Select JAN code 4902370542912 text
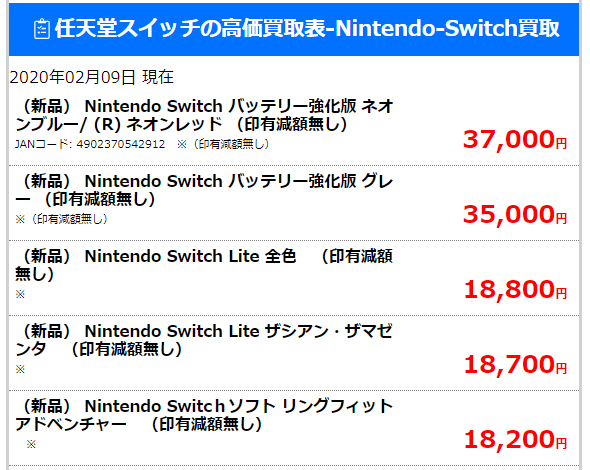The width and height of the screenshot is (590, 470). [90, 144]
